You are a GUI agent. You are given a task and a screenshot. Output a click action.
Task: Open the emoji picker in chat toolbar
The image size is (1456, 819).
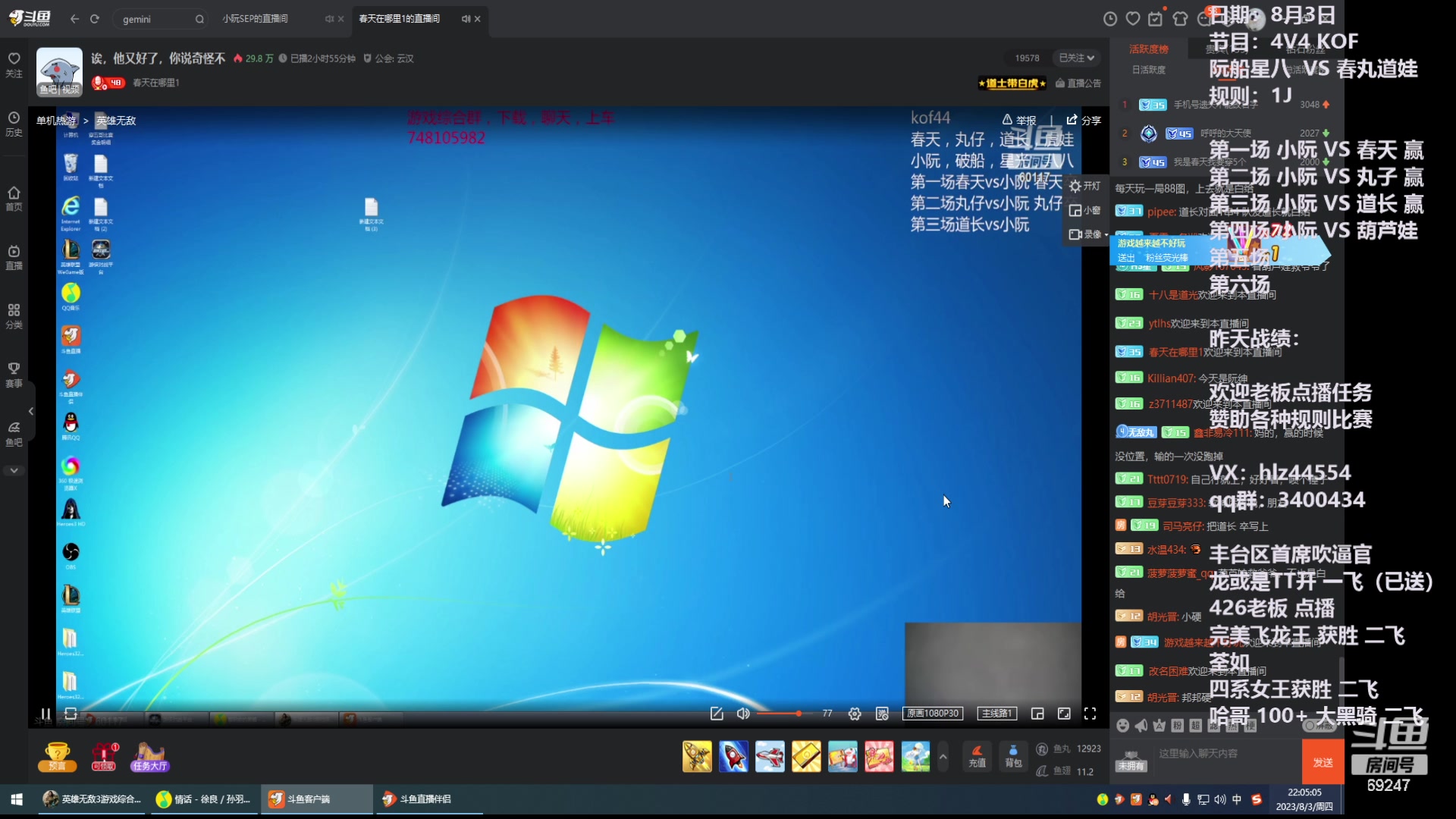[1123, 726]
